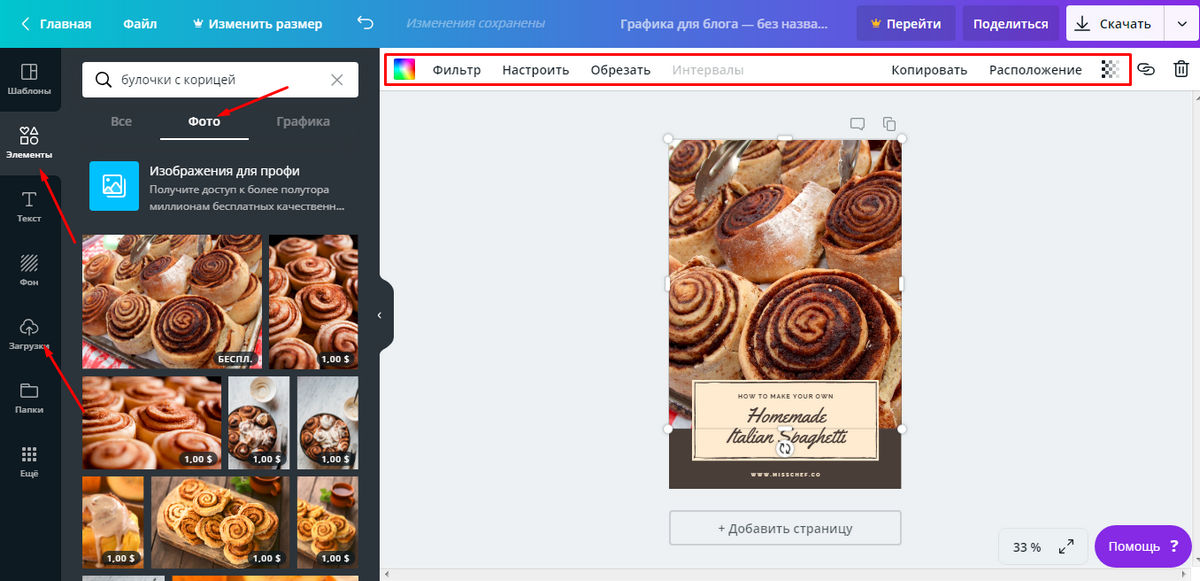Open the Файл menu
The image size is (1200, 581).
(x=140, y=24)
